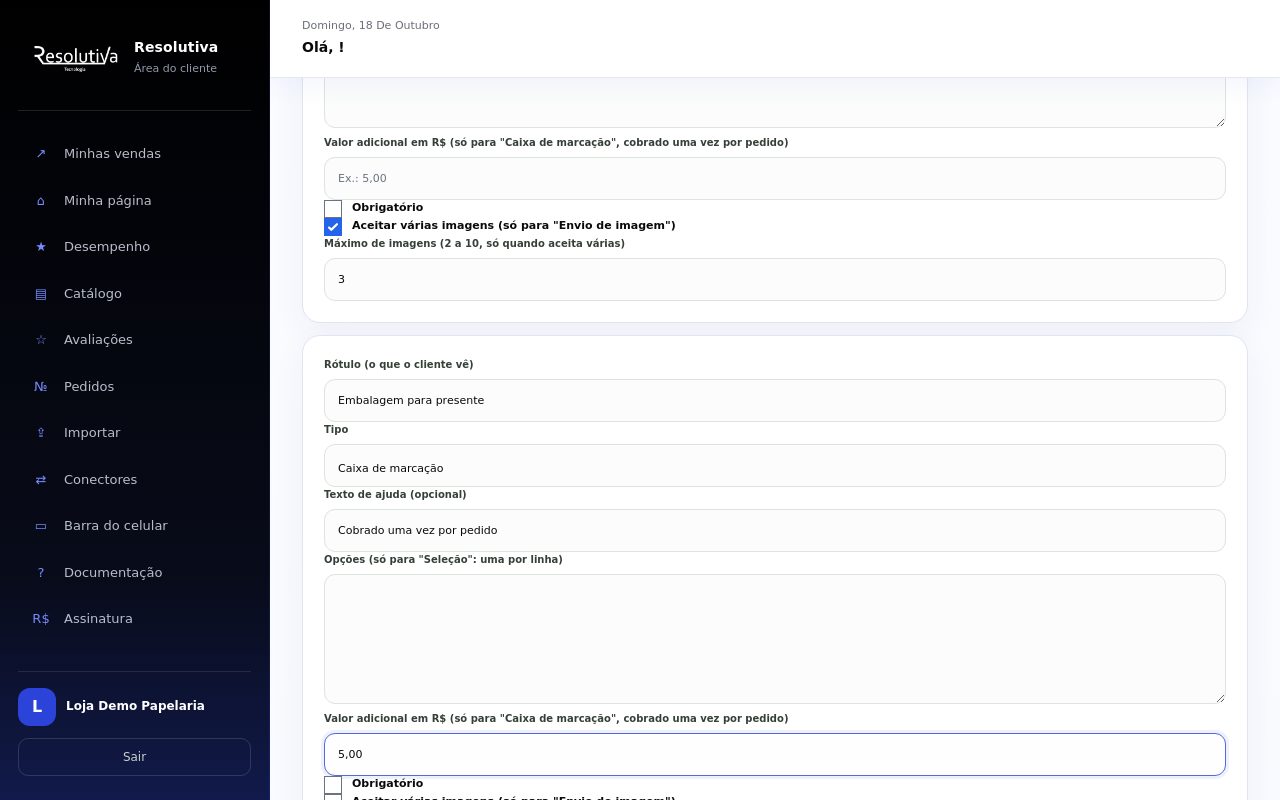Click the Loja Demo Papelaria avatar letter L

click(37, 707)
